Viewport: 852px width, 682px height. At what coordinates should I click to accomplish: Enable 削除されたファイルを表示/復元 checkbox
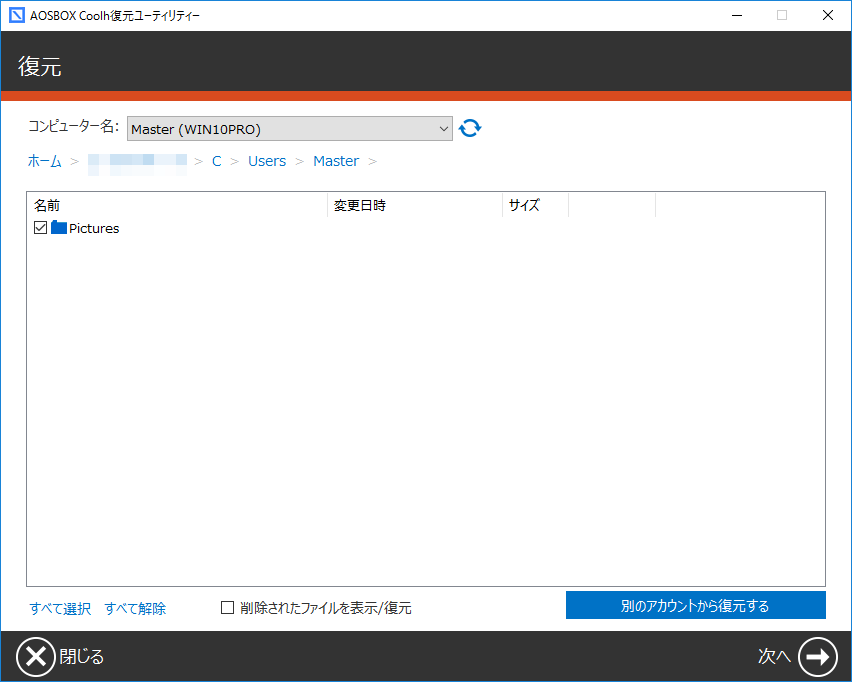point(227,607)
